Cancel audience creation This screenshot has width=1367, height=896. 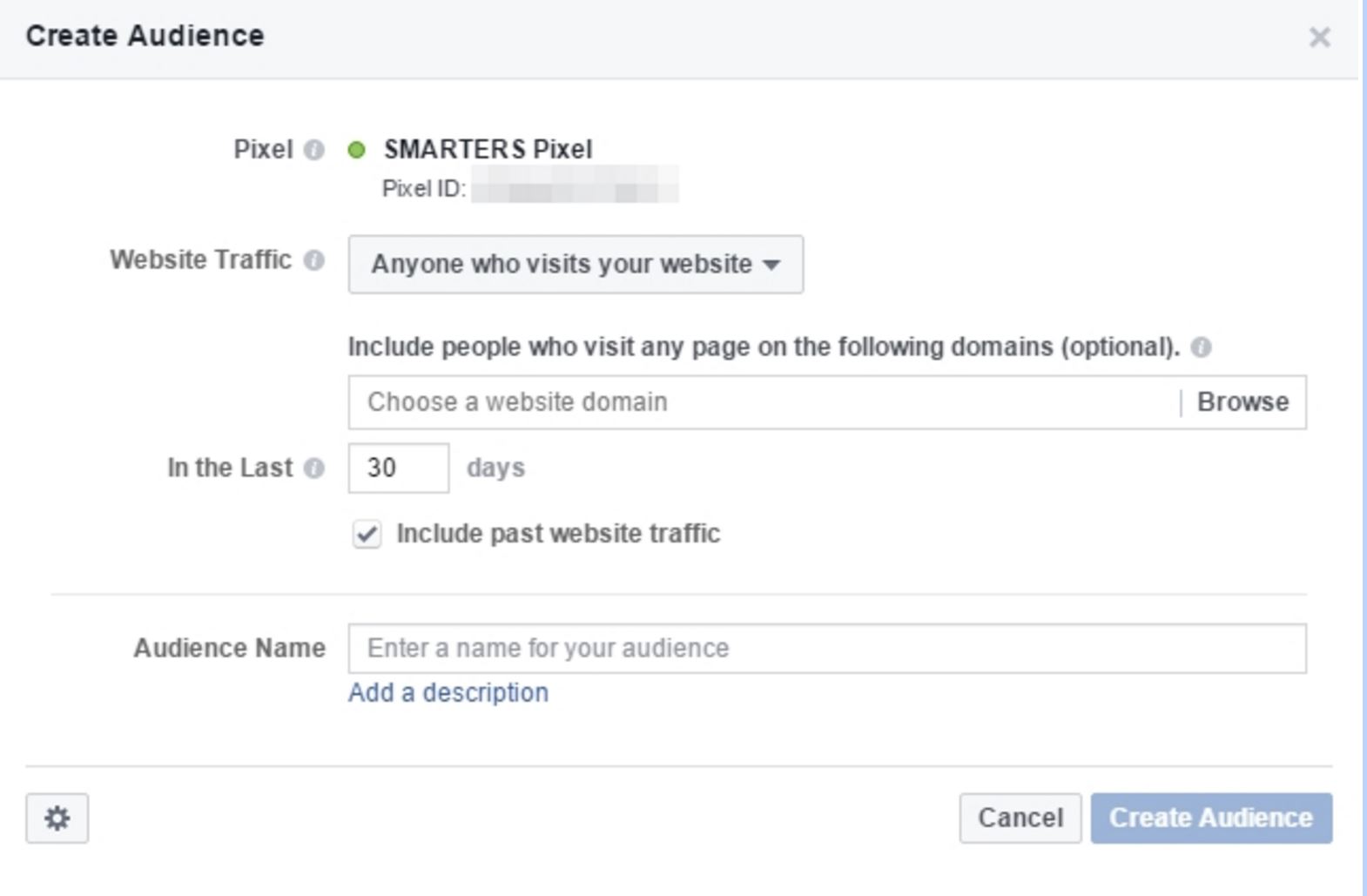tap(1020, 818)
